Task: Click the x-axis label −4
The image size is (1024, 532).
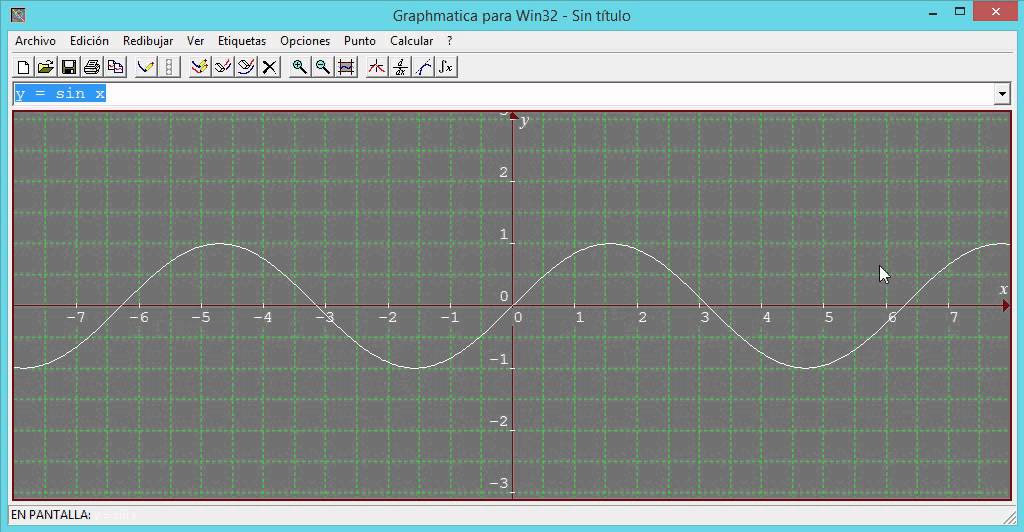Action: [x=263, y=317]
